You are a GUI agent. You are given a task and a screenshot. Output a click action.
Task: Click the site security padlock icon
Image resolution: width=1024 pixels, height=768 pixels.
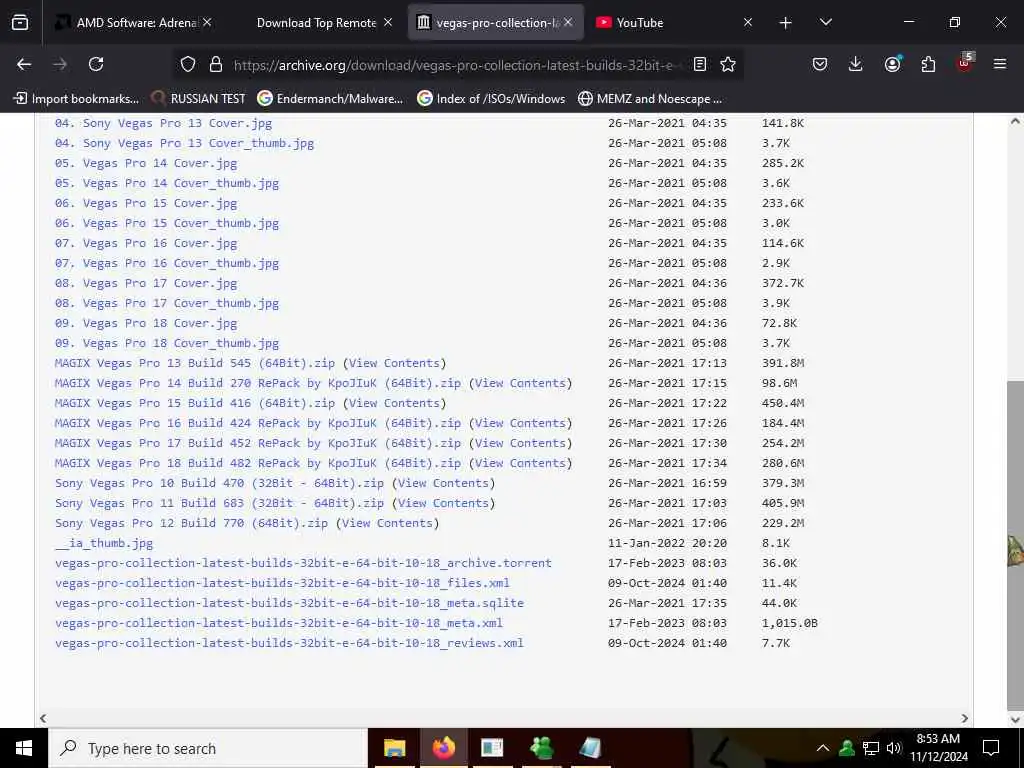tap(216, 64)
